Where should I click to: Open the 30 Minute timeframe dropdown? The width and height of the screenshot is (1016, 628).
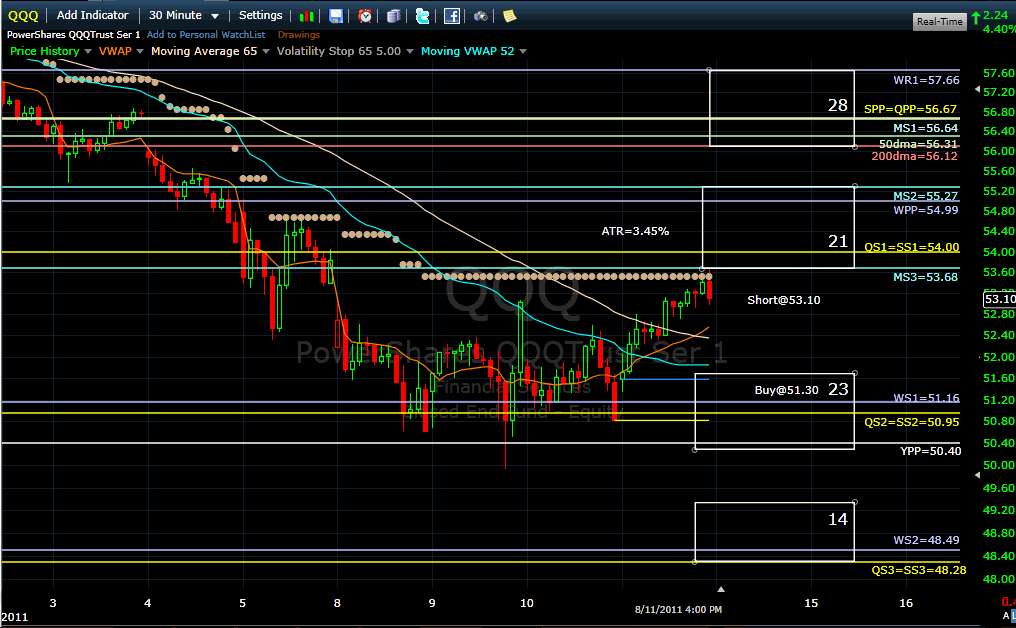click(x=183, y=15)
